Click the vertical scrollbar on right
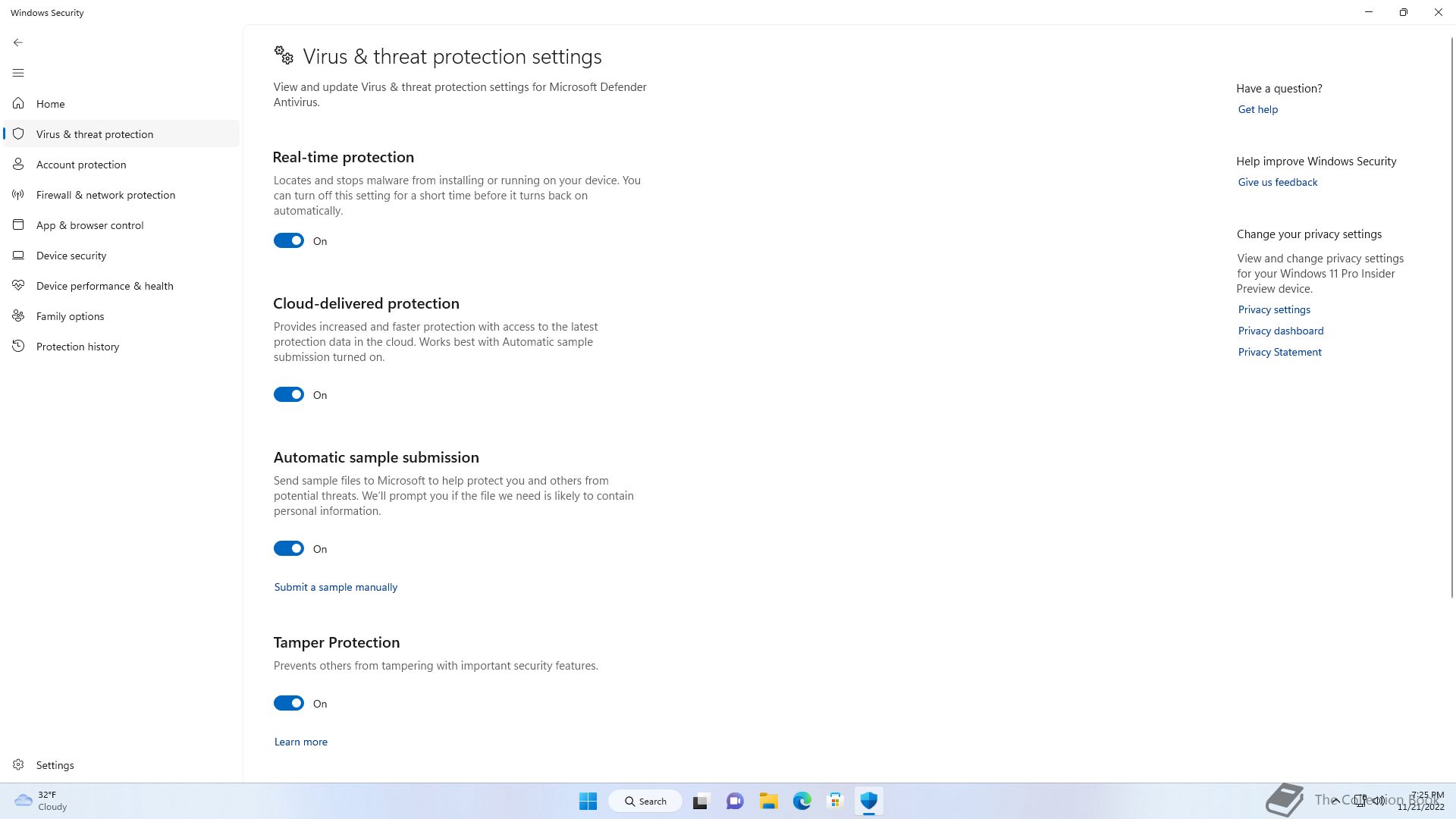 point(1452,317)
